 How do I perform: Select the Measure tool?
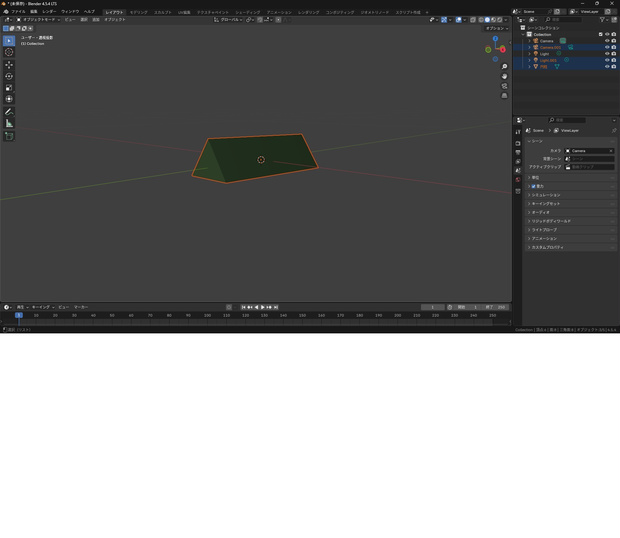[x=9, y=123]
